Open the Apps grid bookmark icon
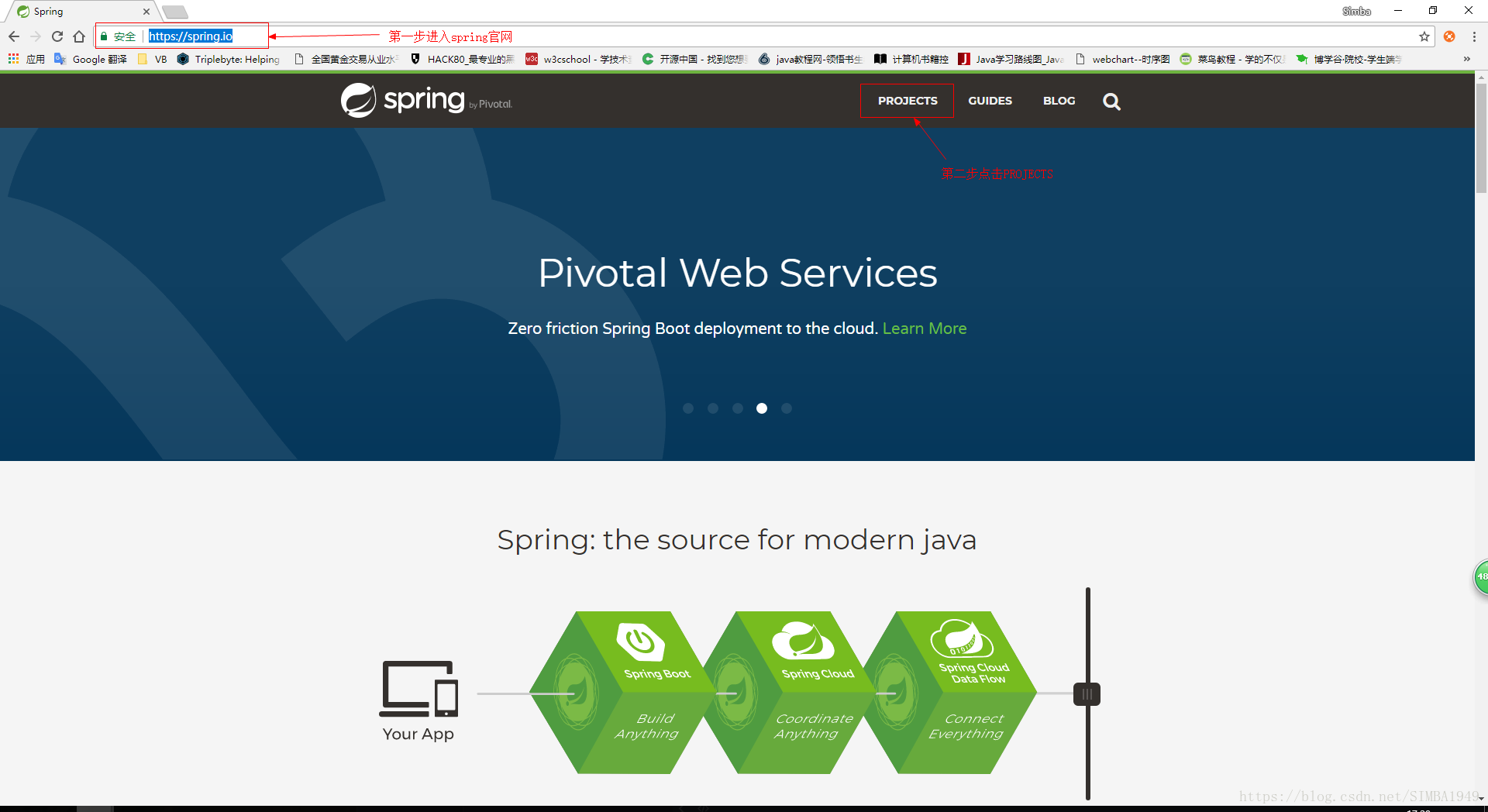The width and height of the screenshot is (1488, 812). [13, 59]
